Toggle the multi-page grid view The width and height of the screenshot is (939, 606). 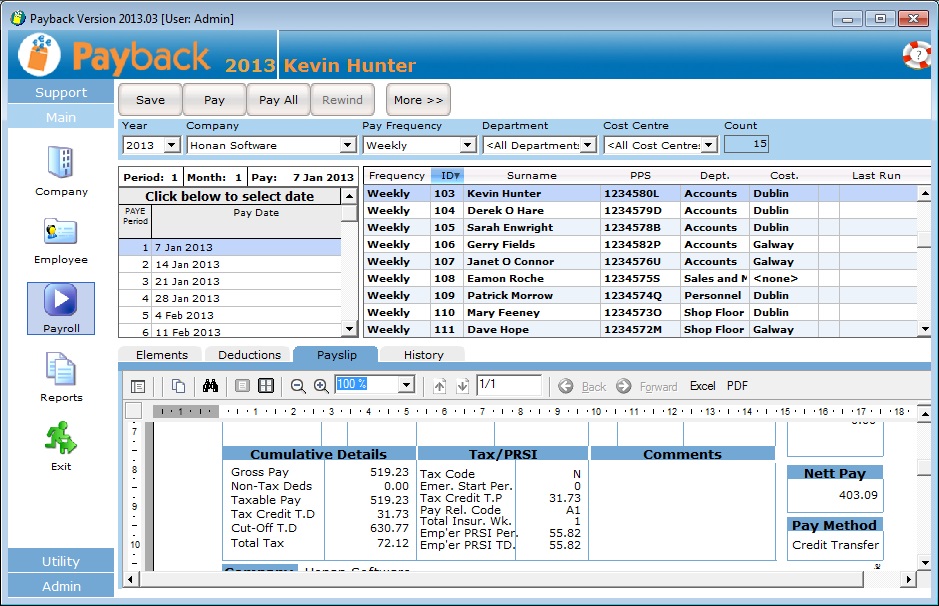click(x=266, y=386)
